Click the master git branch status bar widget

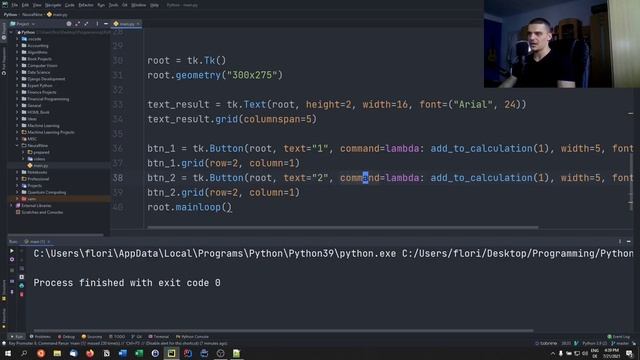coord(620,343)
